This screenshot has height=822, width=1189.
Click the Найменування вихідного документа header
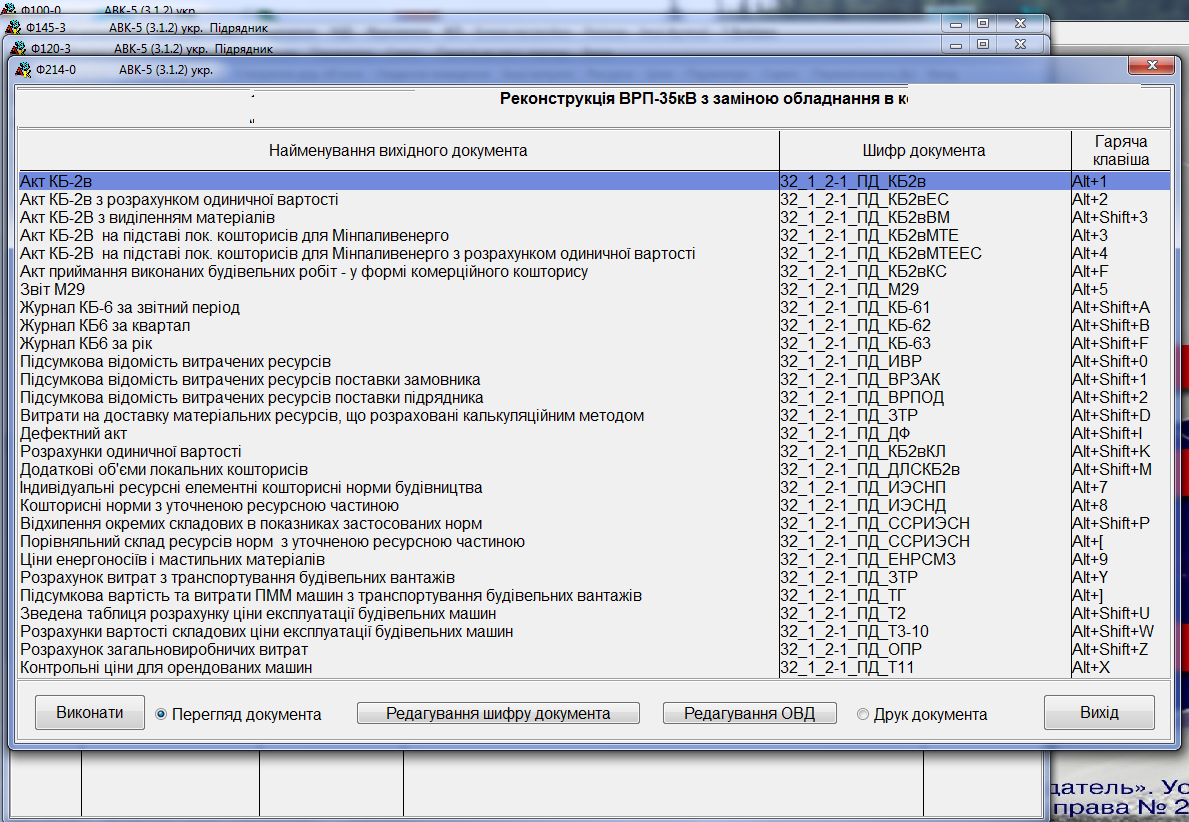397,151
